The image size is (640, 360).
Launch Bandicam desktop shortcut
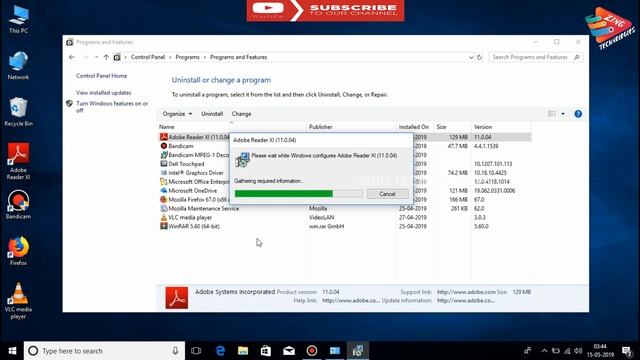(18, 205)
